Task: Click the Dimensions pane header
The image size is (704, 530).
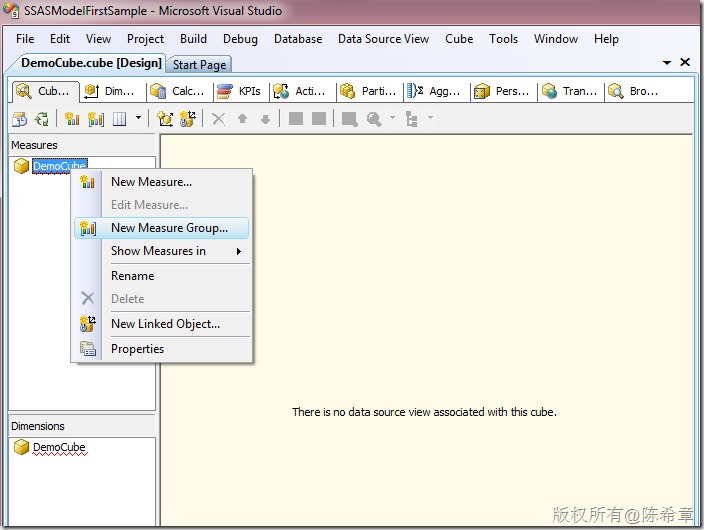Action: click(82, 426)
